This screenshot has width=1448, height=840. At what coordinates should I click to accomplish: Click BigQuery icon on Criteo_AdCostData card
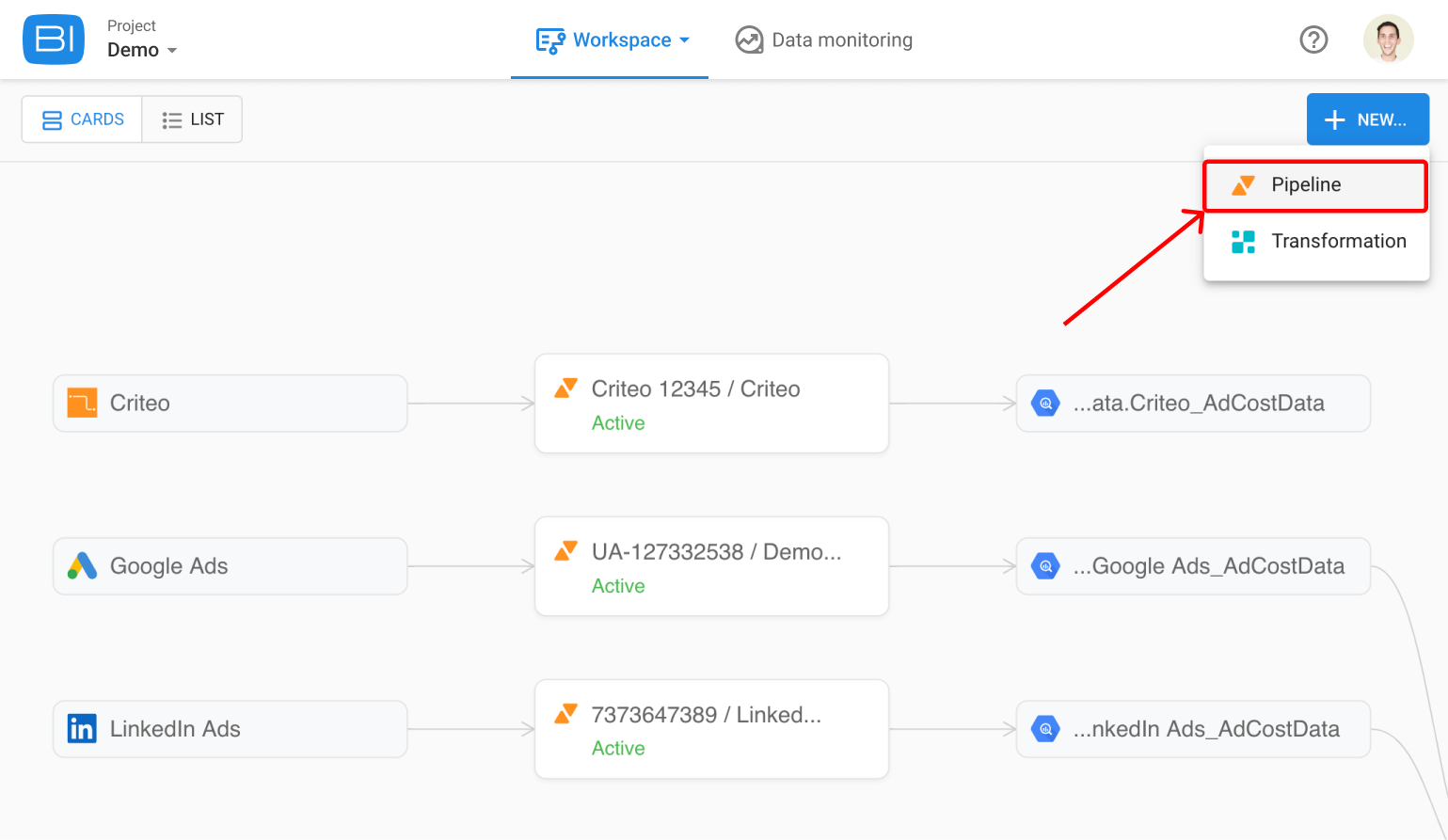point(1045,403)
